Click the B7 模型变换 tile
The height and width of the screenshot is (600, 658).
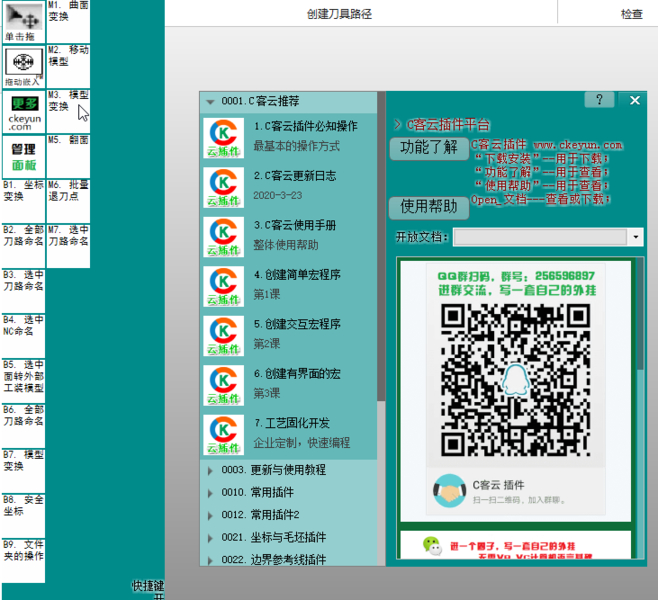pos(24,471)
